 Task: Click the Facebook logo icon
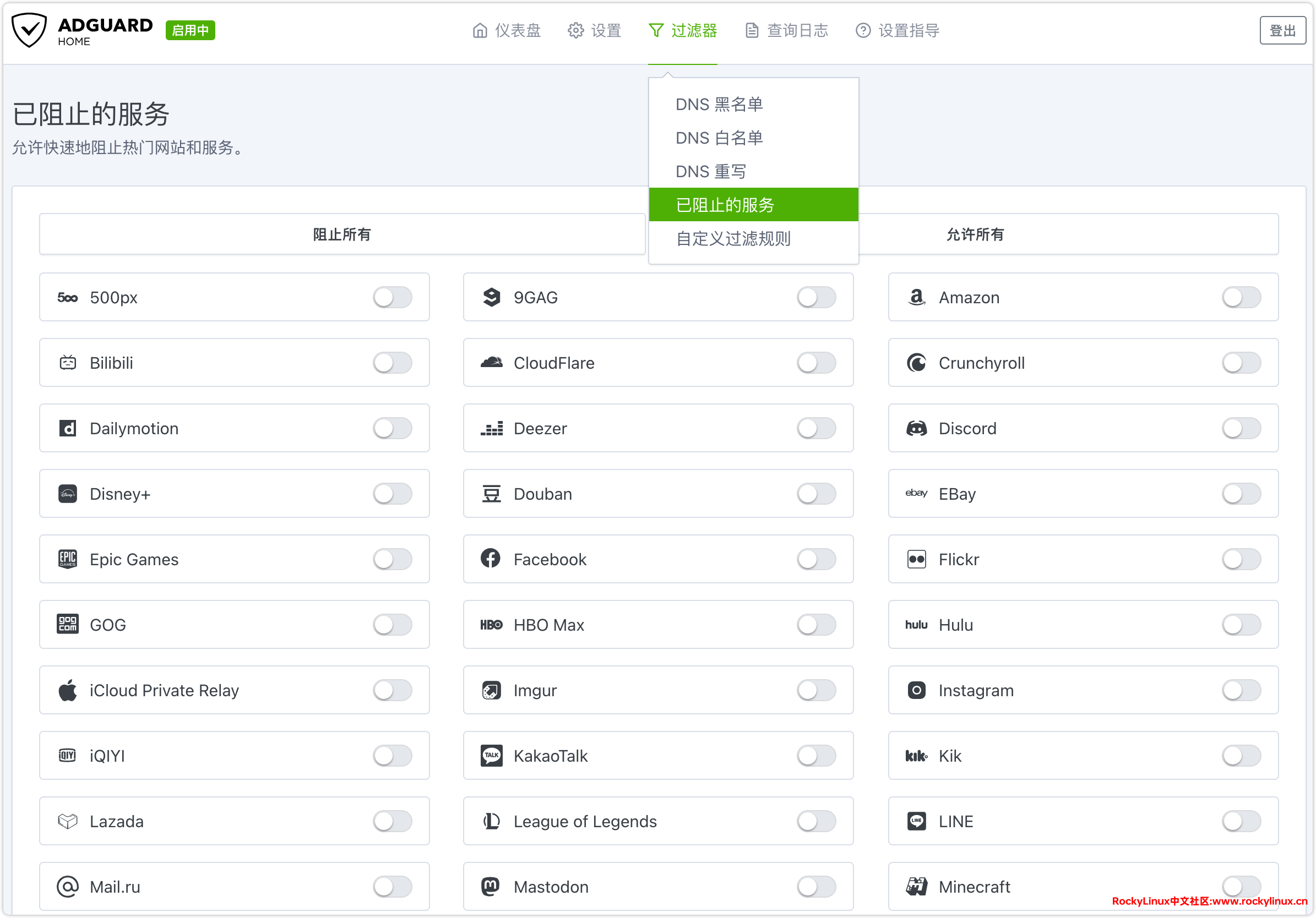[491, 559]
